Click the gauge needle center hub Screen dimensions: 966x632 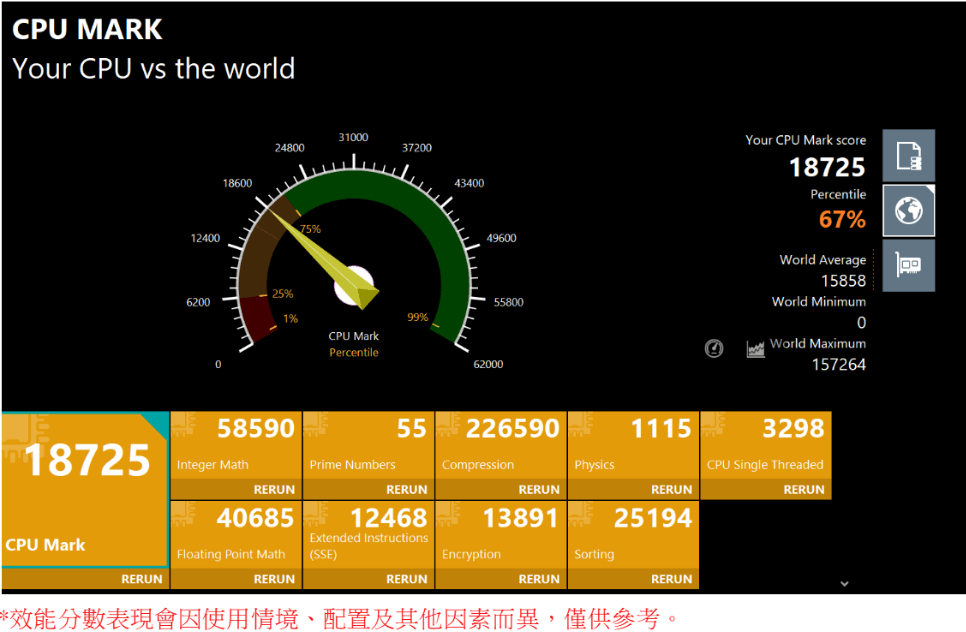pyautogui.click(x=355, y=286)
